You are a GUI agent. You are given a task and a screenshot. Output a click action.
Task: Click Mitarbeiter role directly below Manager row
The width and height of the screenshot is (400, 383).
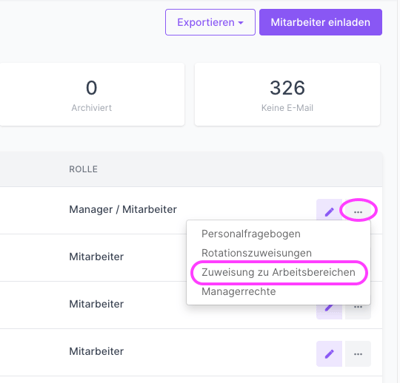pyautogui.click(x=96, y=257)
